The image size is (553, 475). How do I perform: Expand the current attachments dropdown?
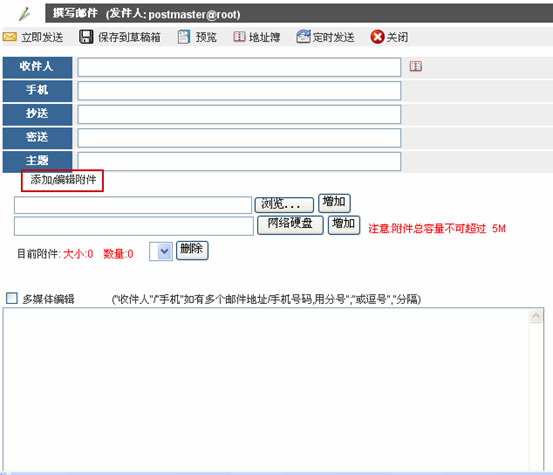[x=161, y=251]
